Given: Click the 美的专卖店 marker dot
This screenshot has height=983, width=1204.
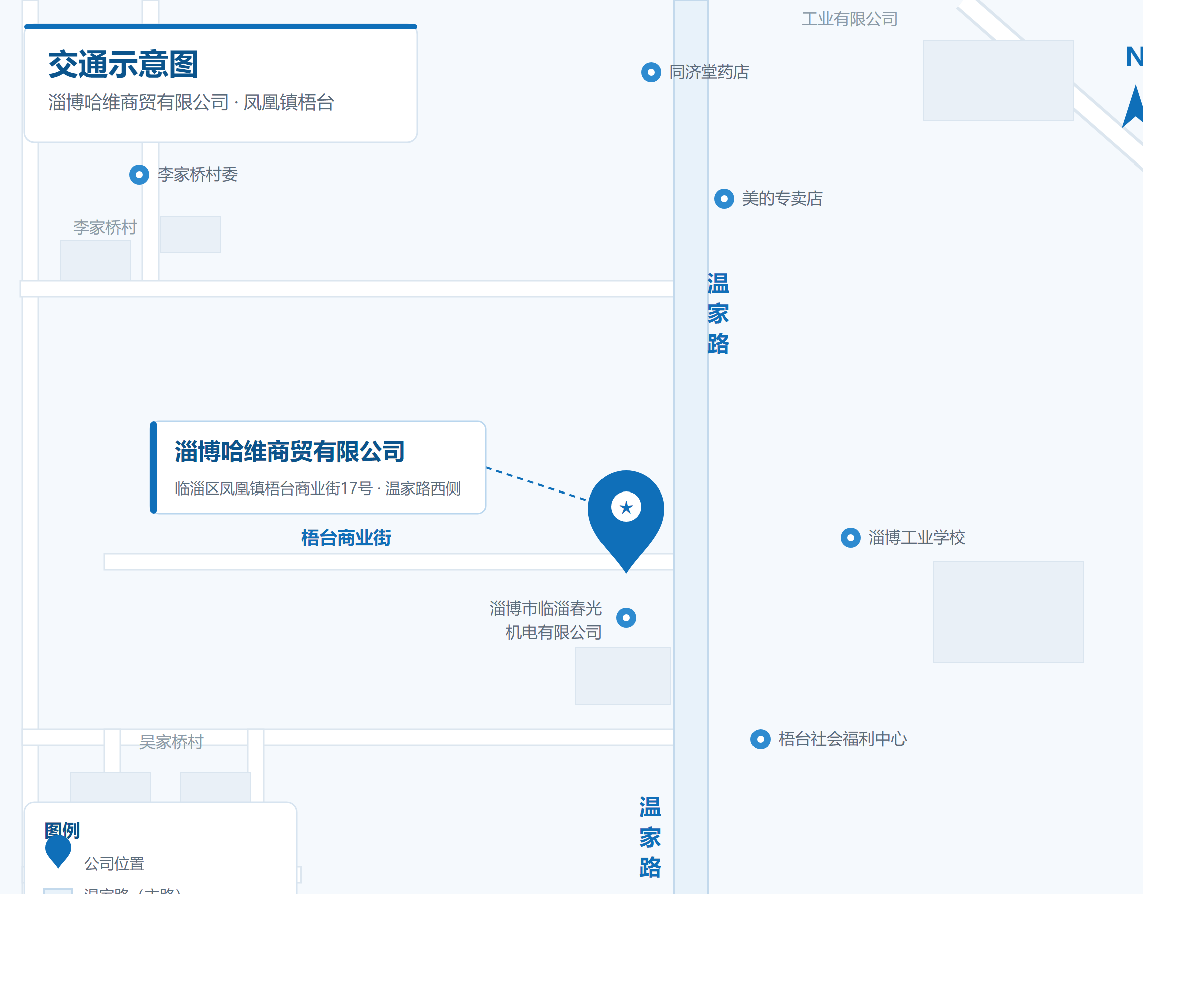Looking at the screenshot, I should point(724,198).
